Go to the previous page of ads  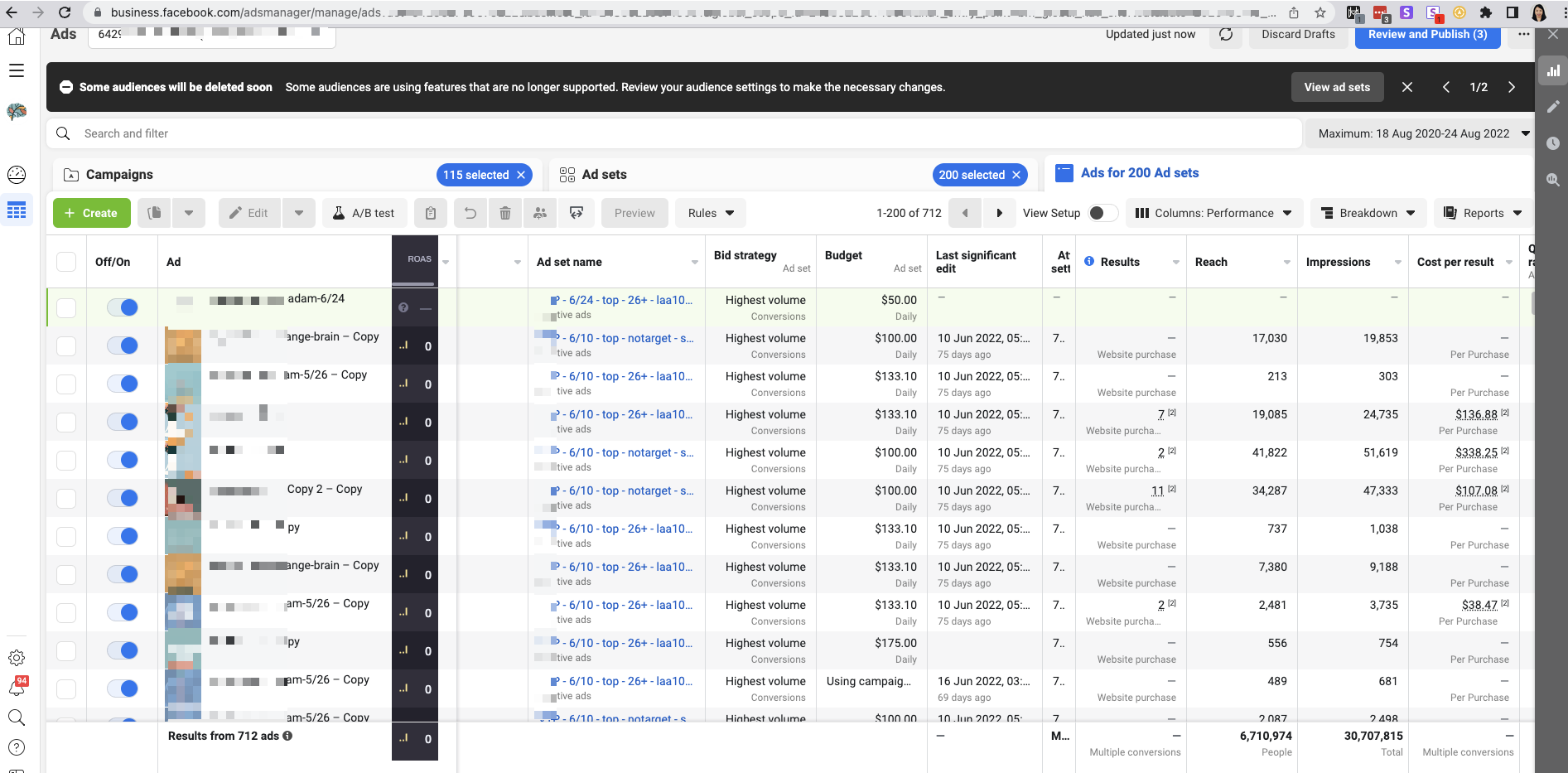[x=965, y=213]
